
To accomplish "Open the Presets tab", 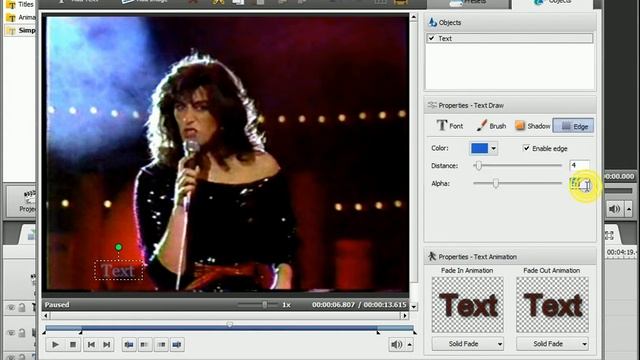I will (x=468, y=4).
